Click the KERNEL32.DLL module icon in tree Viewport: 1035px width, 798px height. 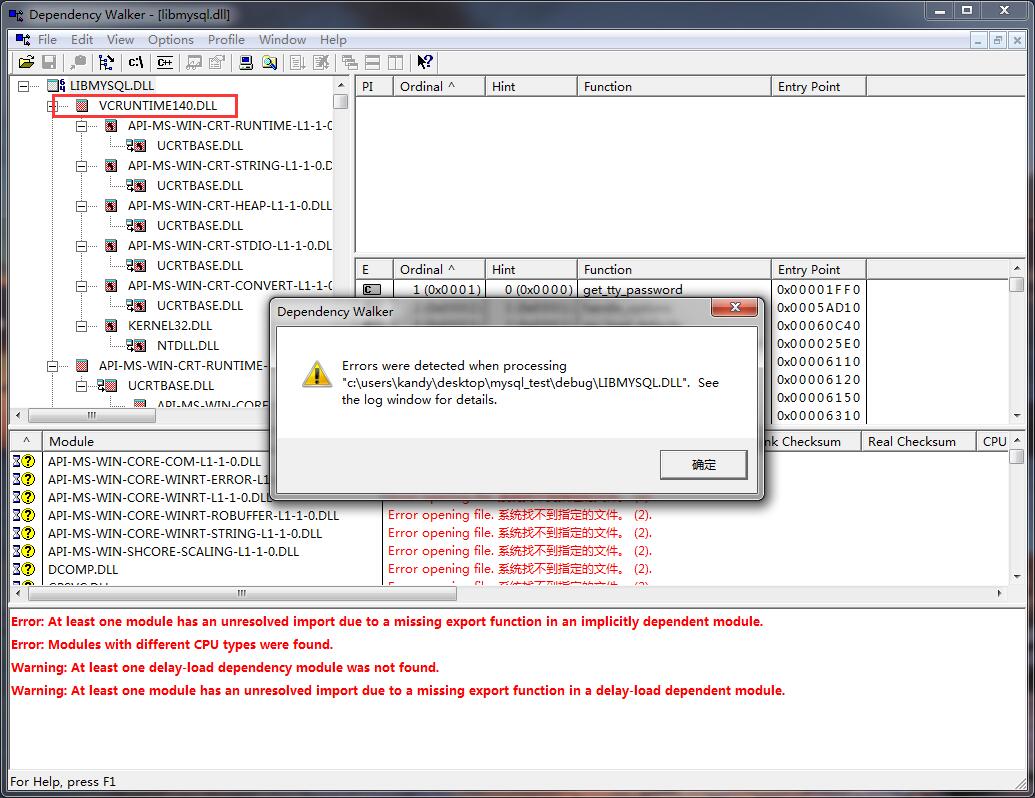[111, 325]
